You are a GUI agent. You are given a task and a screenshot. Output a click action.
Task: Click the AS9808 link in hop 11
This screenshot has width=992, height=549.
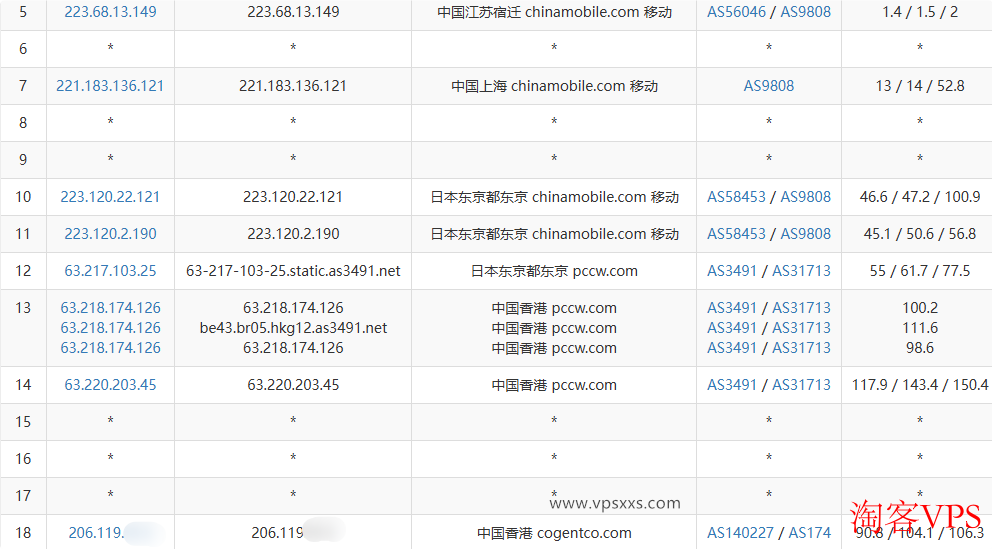[805, 234]
